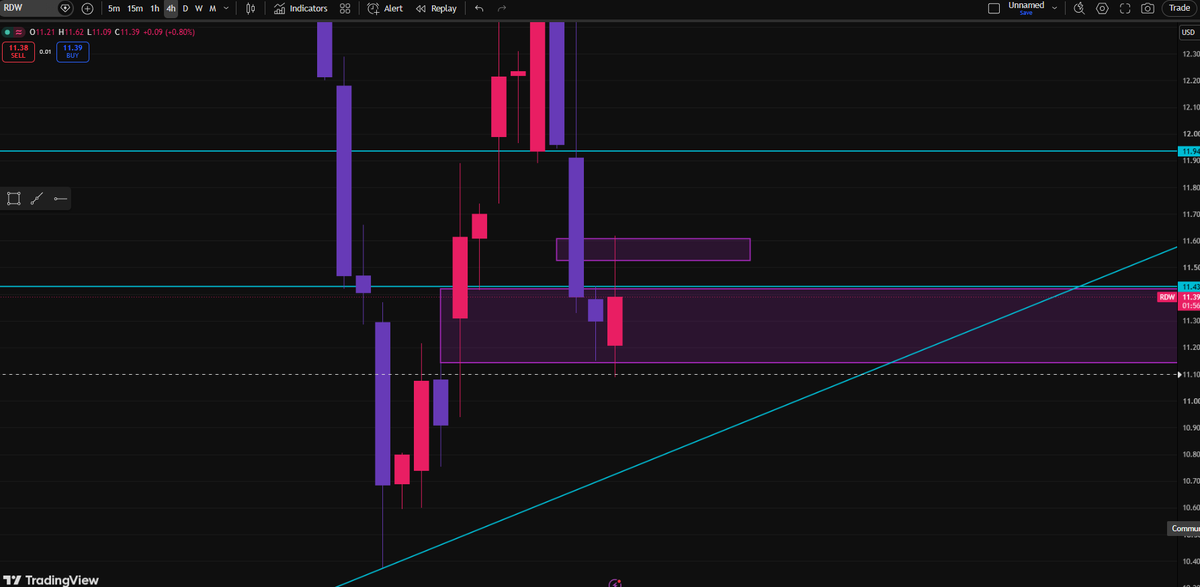Click the Community panel tab
The height and width of the screenshot is (587, 1200).
(x=1184, y=528)
